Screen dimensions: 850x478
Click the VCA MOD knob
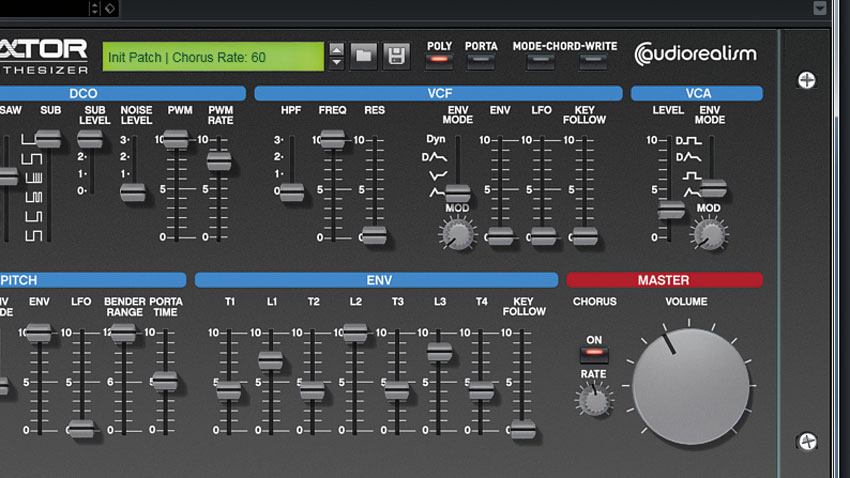[709, 234]
